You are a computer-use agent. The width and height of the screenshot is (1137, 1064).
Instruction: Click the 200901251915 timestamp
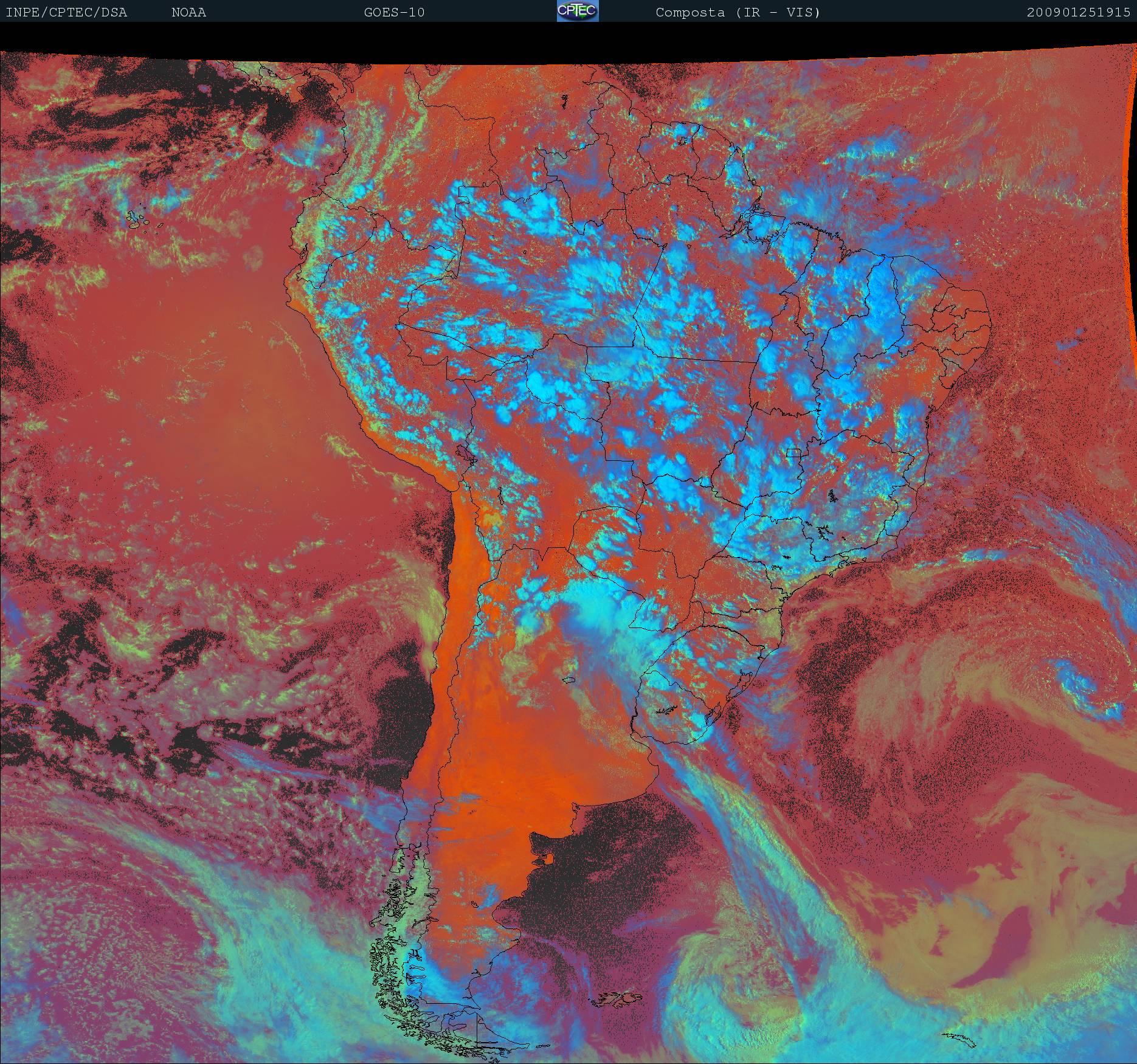pyautogui.click(x=1079, y=12)
